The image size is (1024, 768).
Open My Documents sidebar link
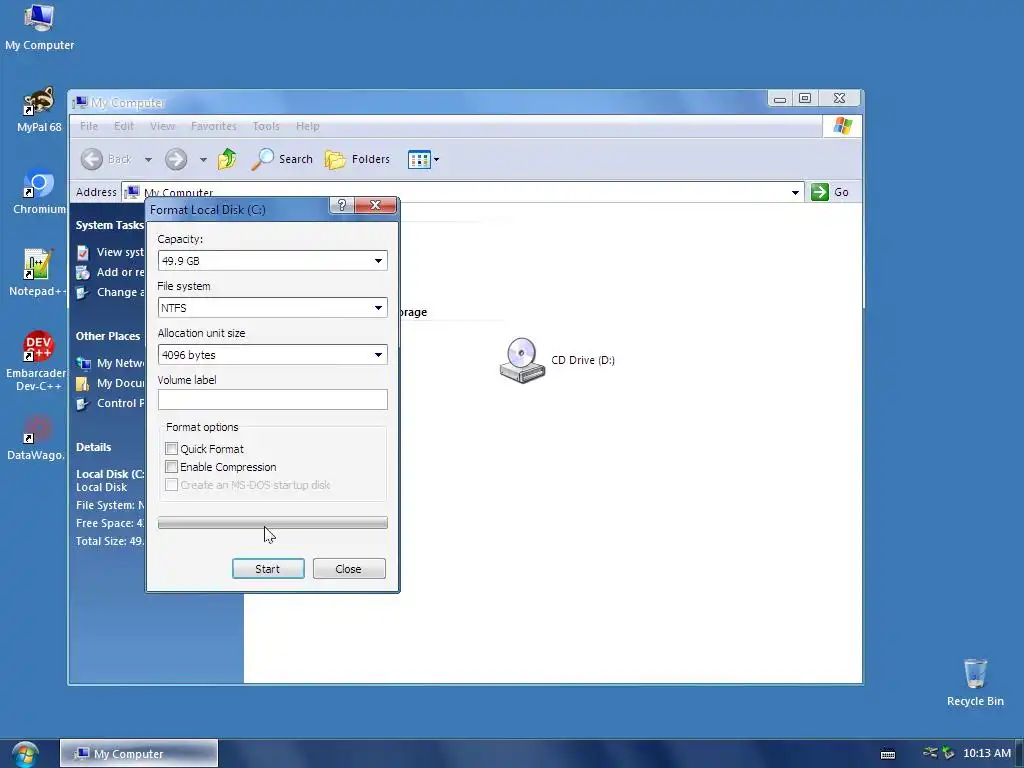[110, 383]
